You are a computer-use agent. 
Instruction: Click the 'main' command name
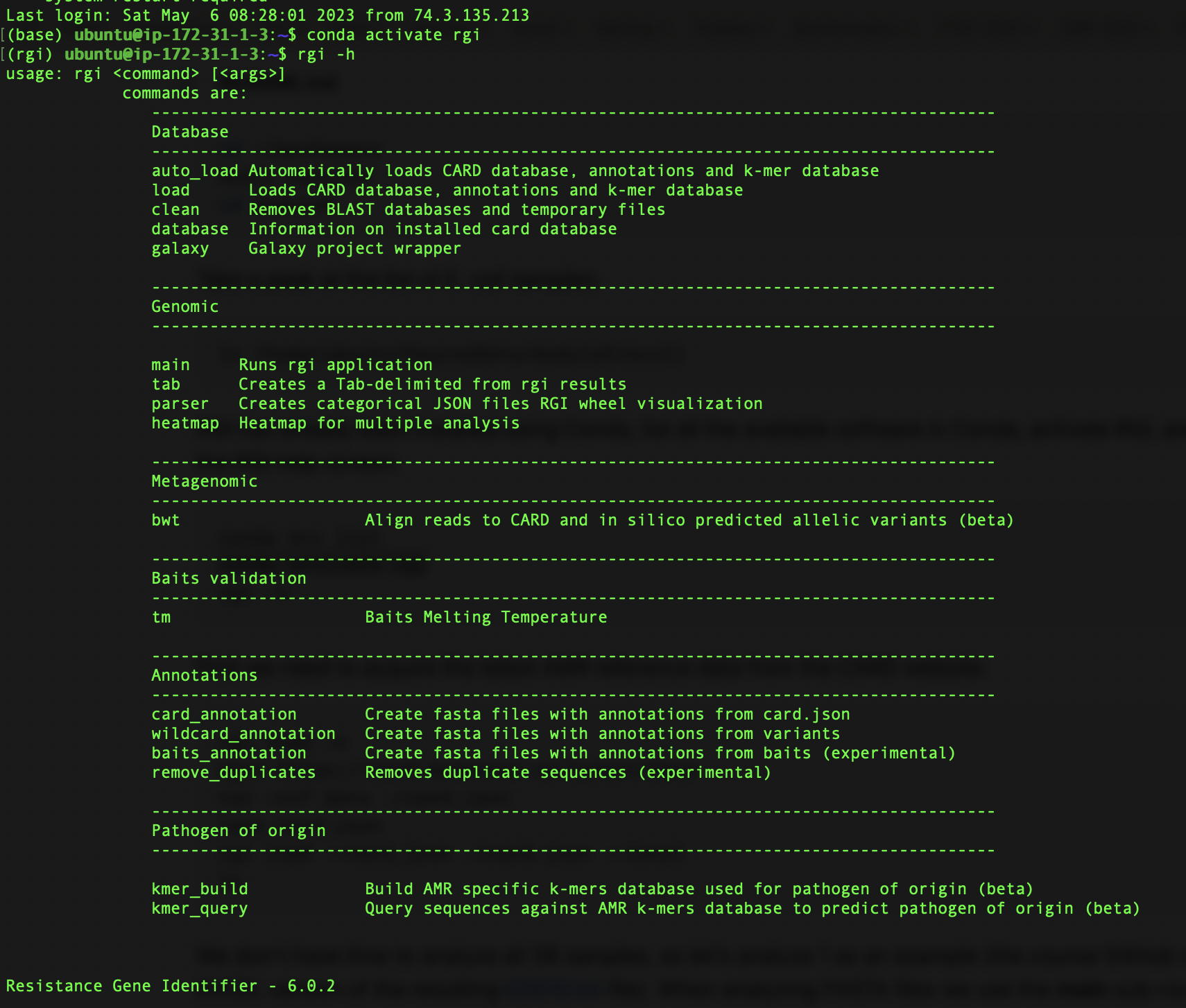click(x=171, y=365)
